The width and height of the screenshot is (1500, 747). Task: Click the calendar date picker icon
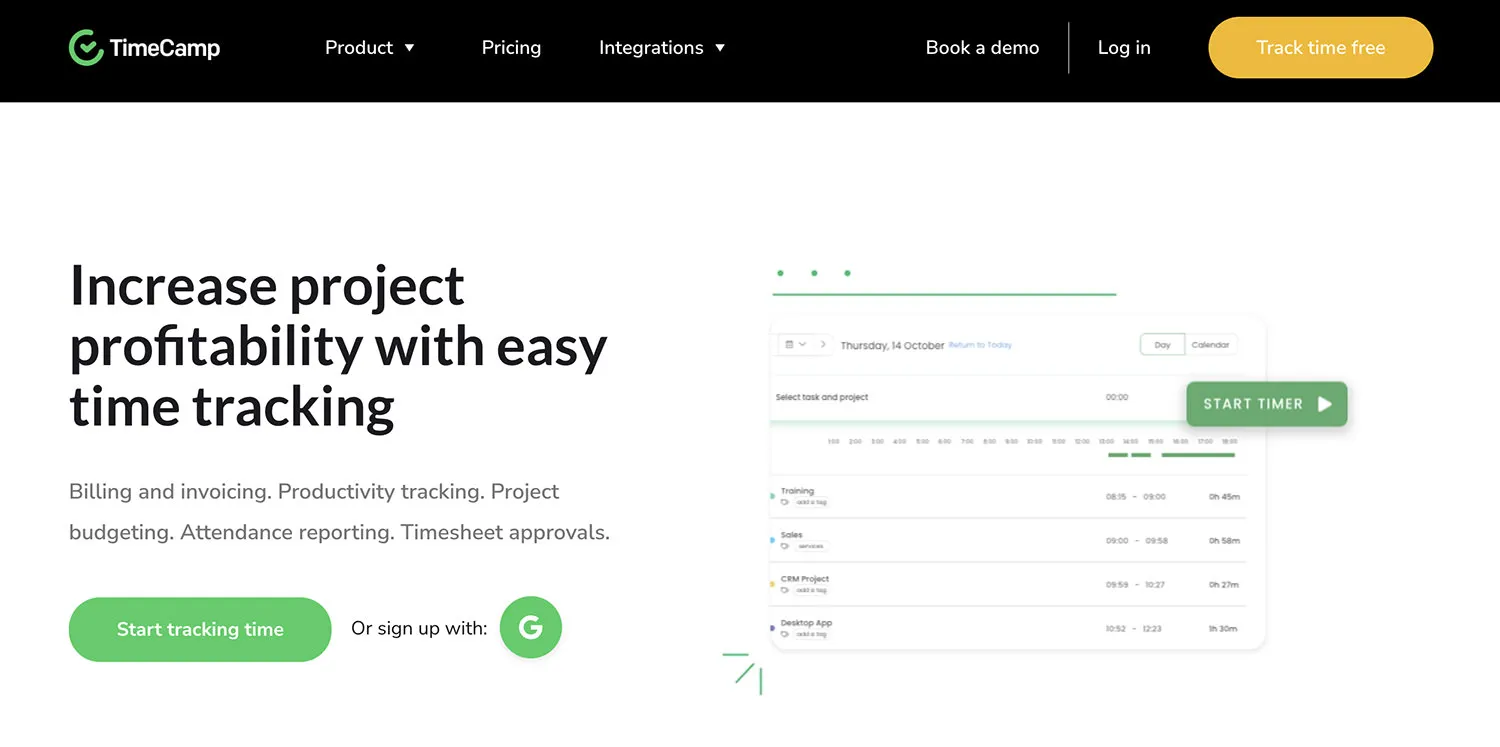(x=790, y=344)
